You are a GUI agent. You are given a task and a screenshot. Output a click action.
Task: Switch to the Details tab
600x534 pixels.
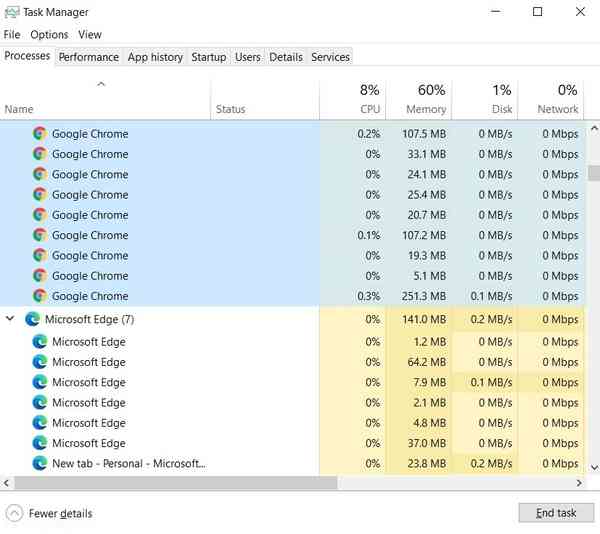[286, 57]
